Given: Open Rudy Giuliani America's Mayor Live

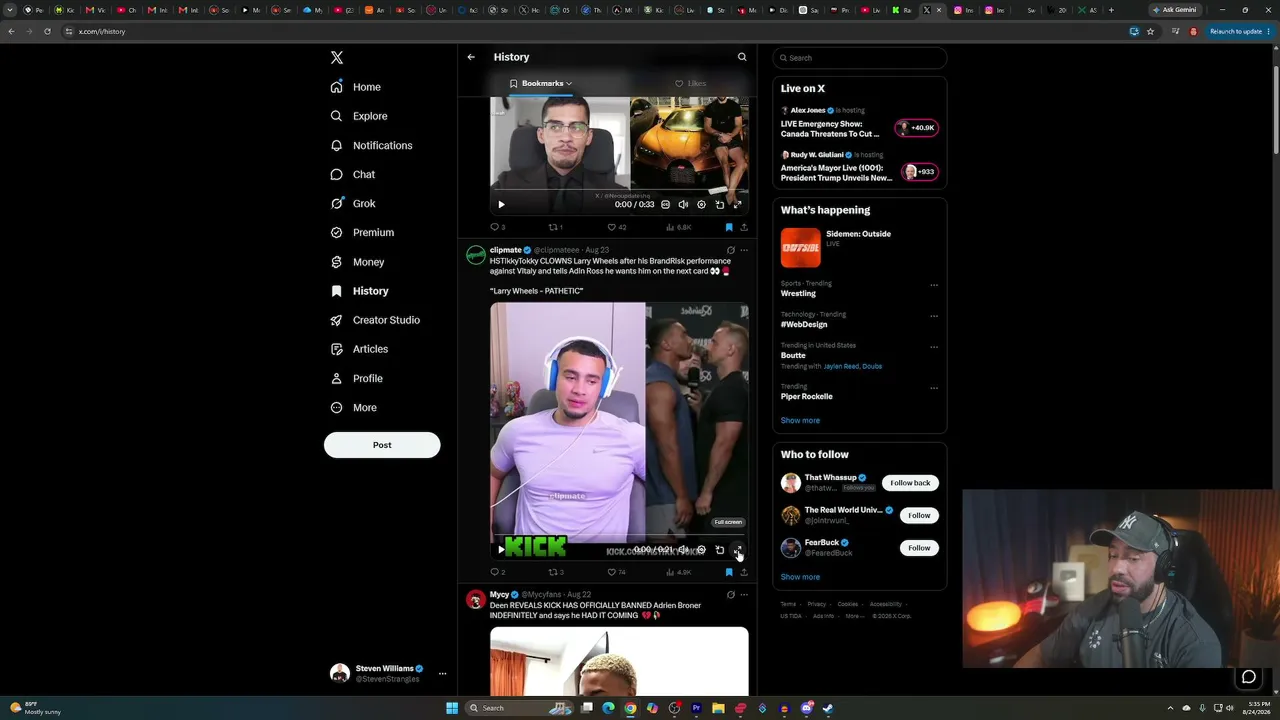Looking at the screenshot, I should click(x=859, y=168).
